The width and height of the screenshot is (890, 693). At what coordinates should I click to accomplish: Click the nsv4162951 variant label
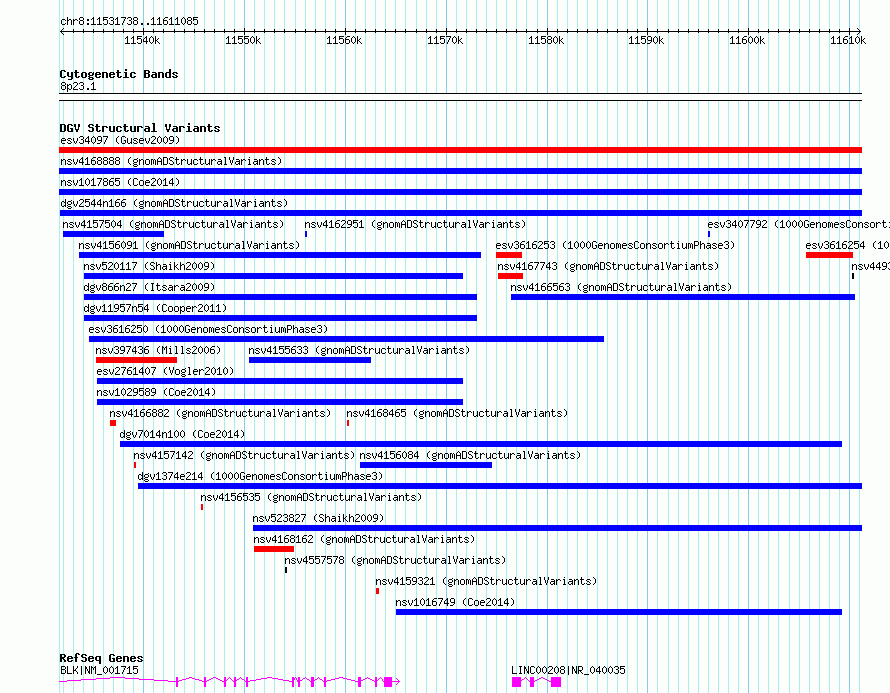pyautogui.click(x=415, y=224)
